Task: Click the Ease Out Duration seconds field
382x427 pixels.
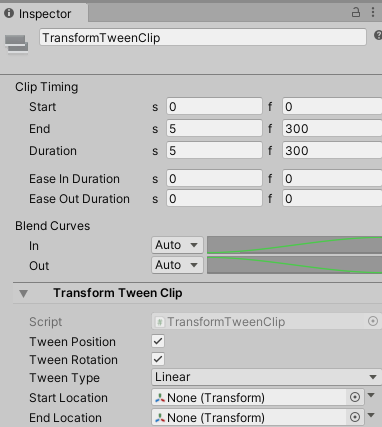Action: (214, 198)
